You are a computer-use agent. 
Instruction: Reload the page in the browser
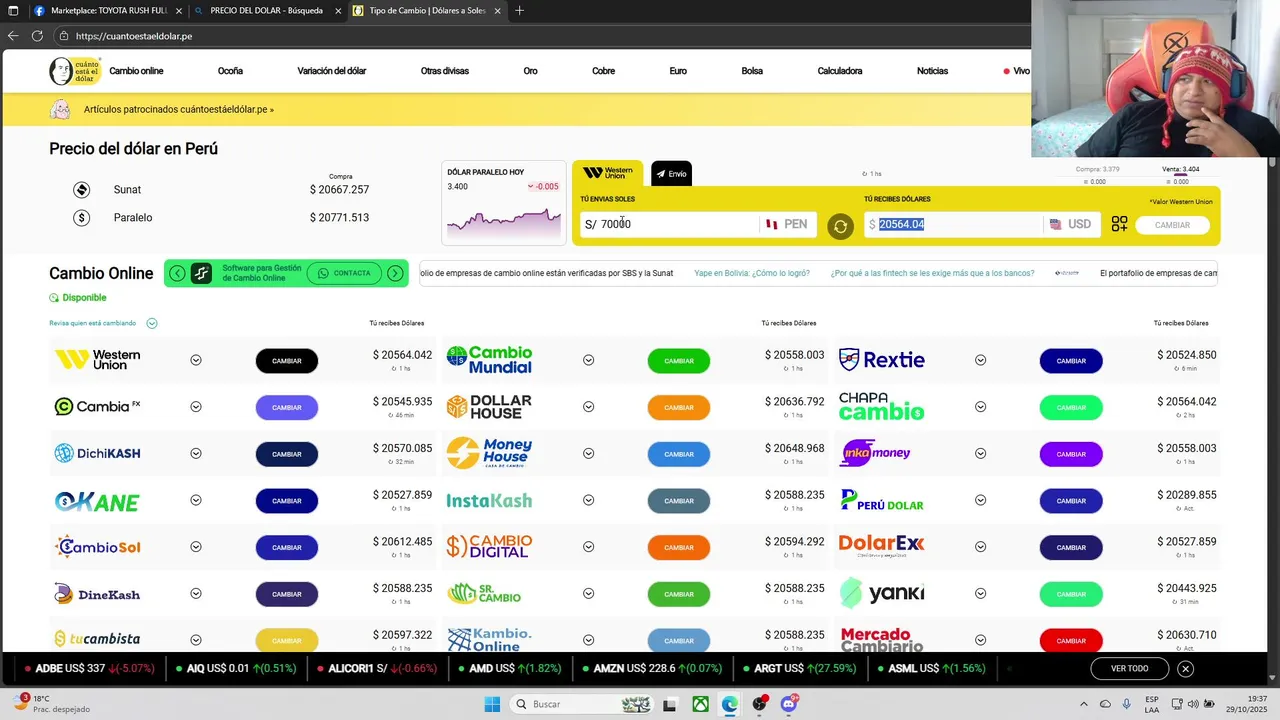(x=37, y=36)
